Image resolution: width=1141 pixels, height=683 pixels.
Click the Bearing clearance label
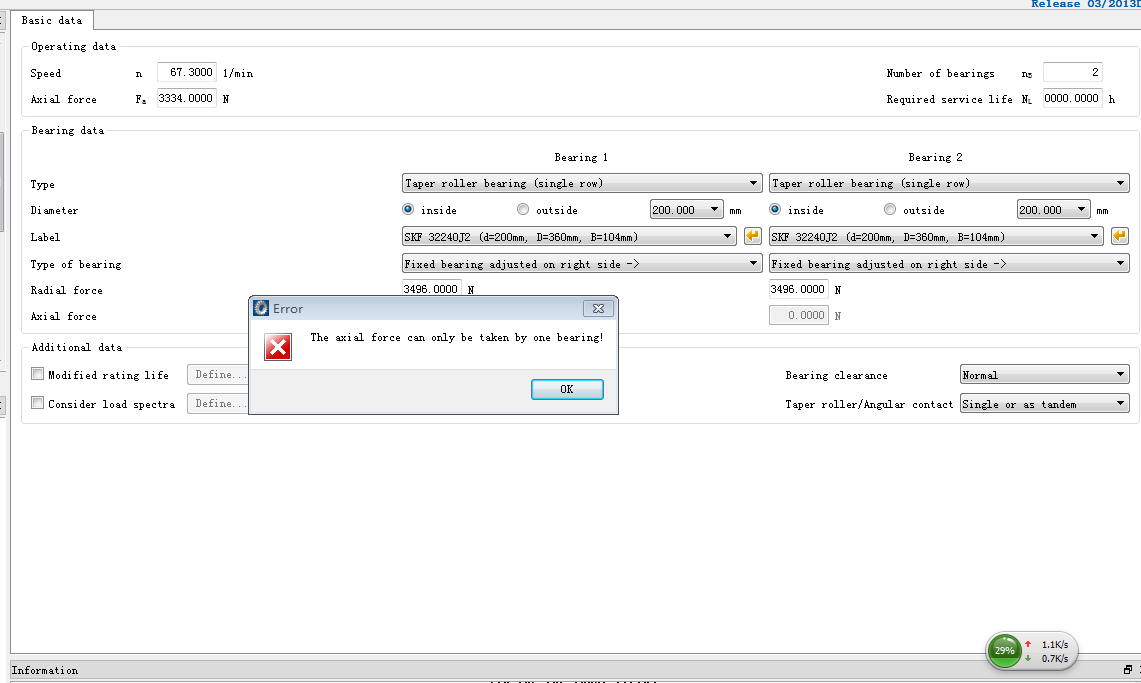click(x=836, y=375)
